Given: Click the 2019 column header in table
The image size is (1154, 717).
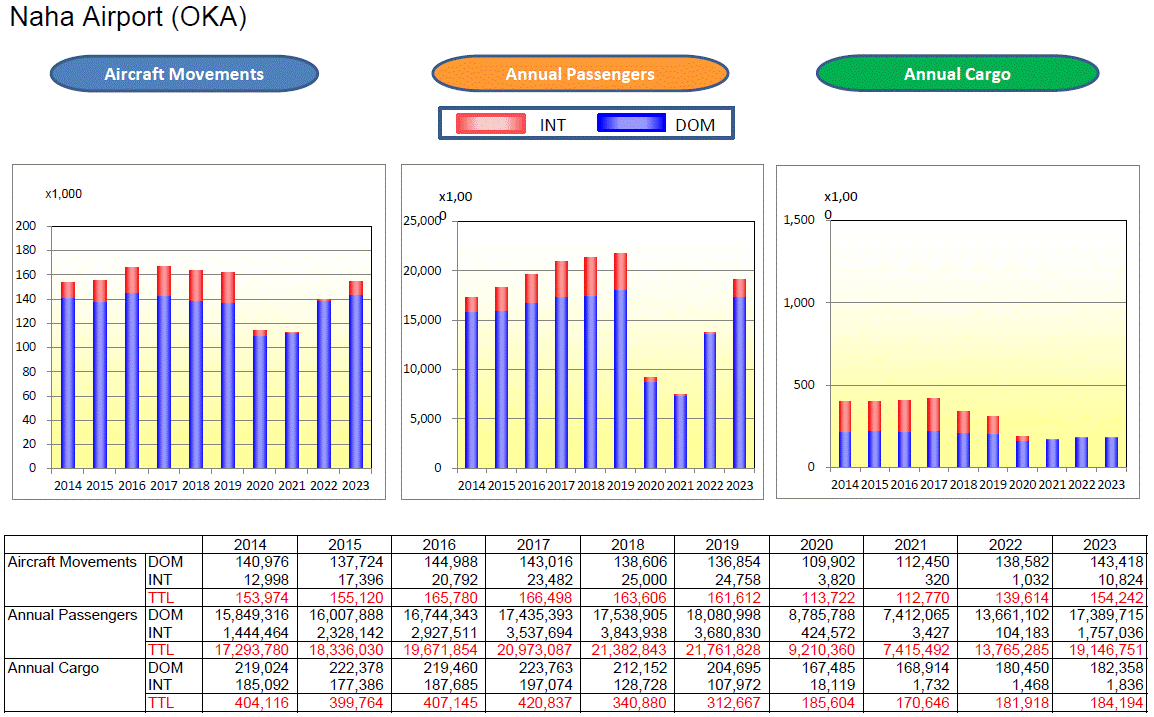Looking at the screenshot, I should 722,545.
